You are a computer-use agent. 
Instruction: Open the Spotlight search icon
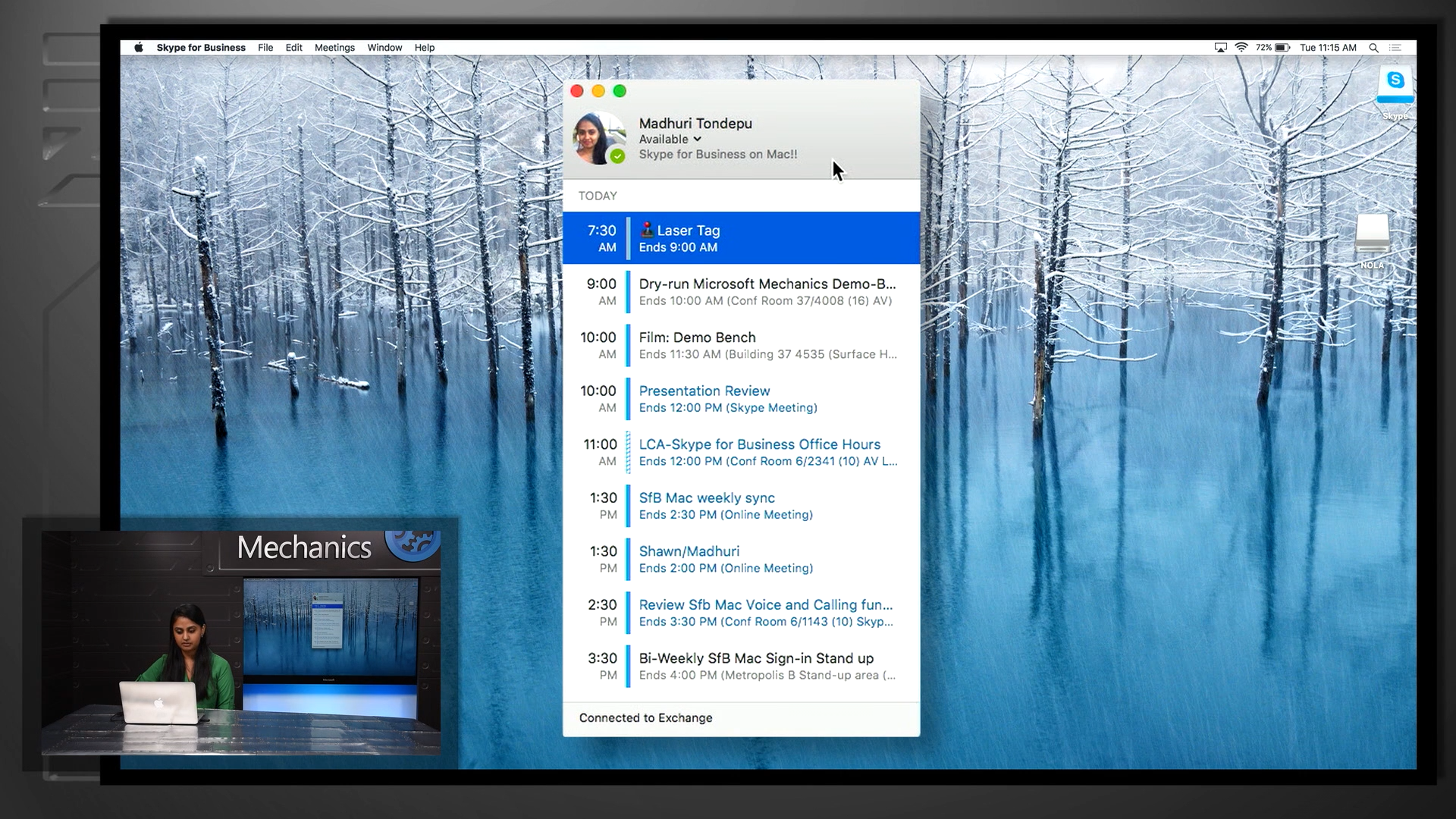[1373, 47]
